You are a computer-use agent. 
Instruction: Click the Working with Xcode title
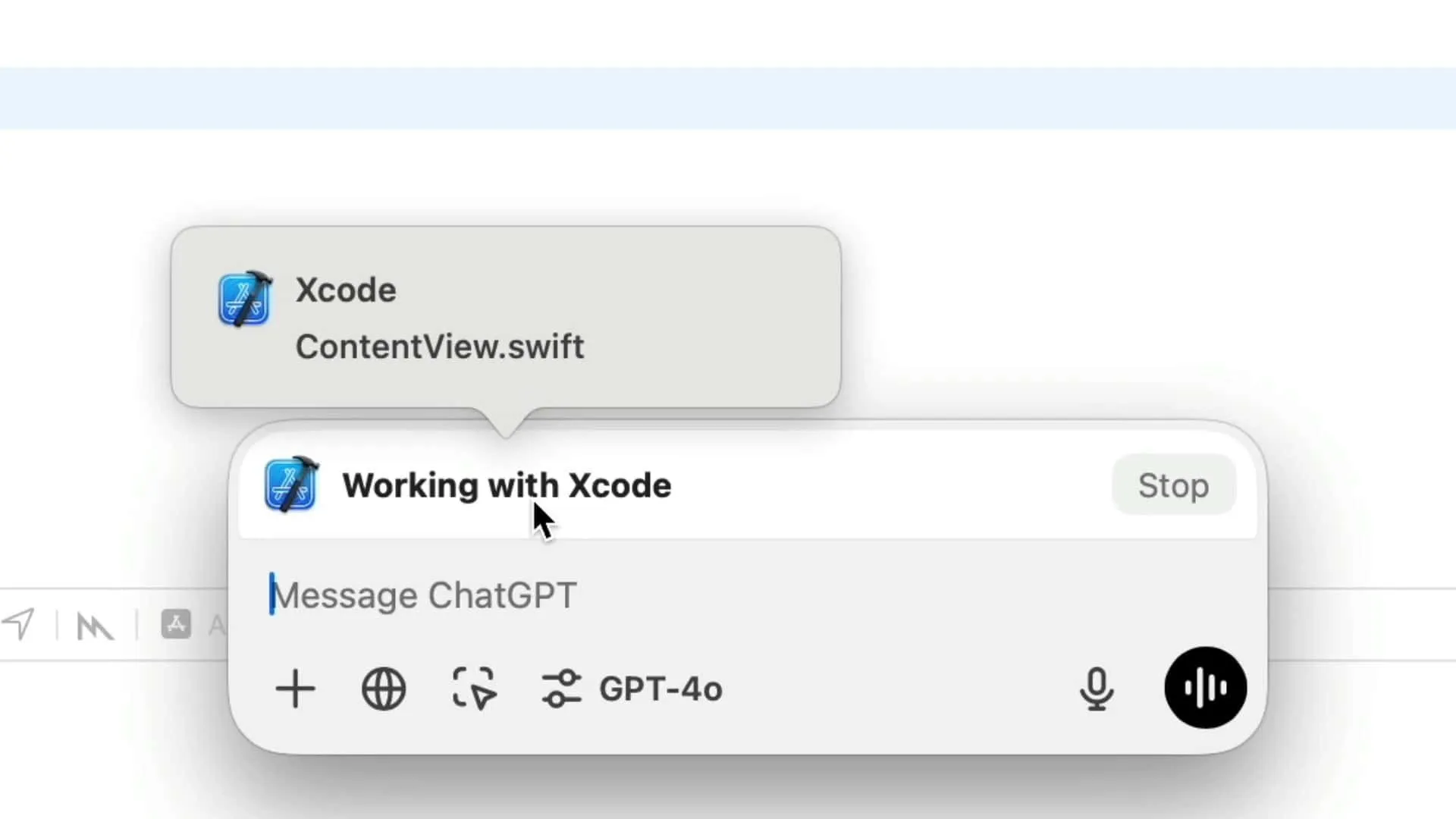pyautogui.click(x=507, y=485)
